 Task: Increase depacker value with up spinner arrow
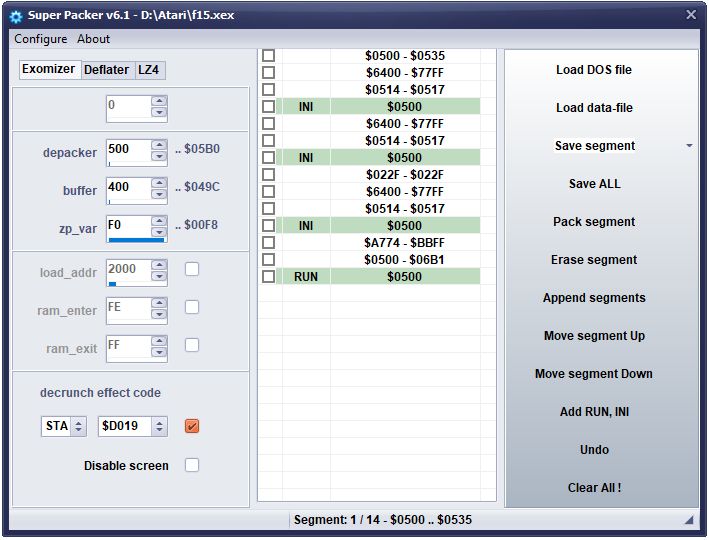[159, 146]
